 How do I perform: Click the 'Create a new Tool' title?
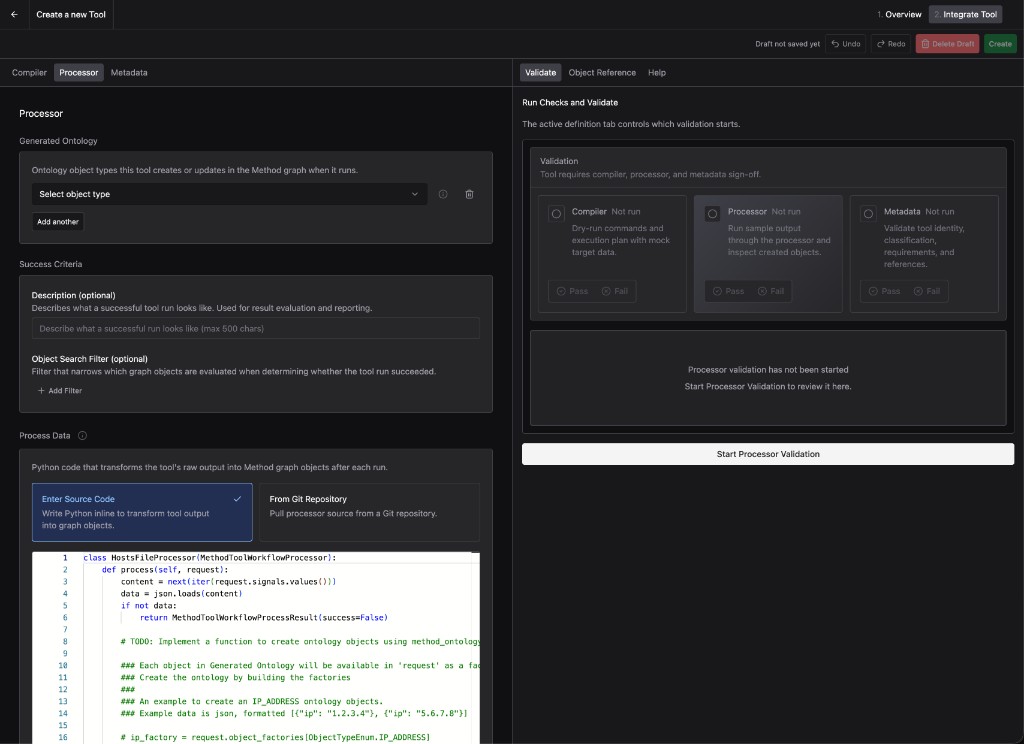[x=71, y=14]
